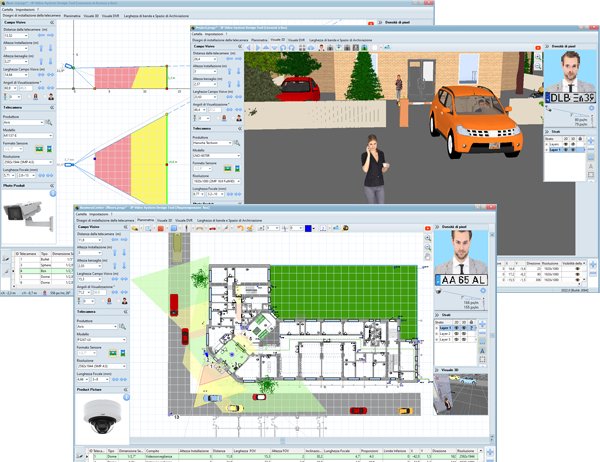This screenshot has height=462, width=600.
Task: Click the Risoluzione column header in bottom table
Action: 466,451
